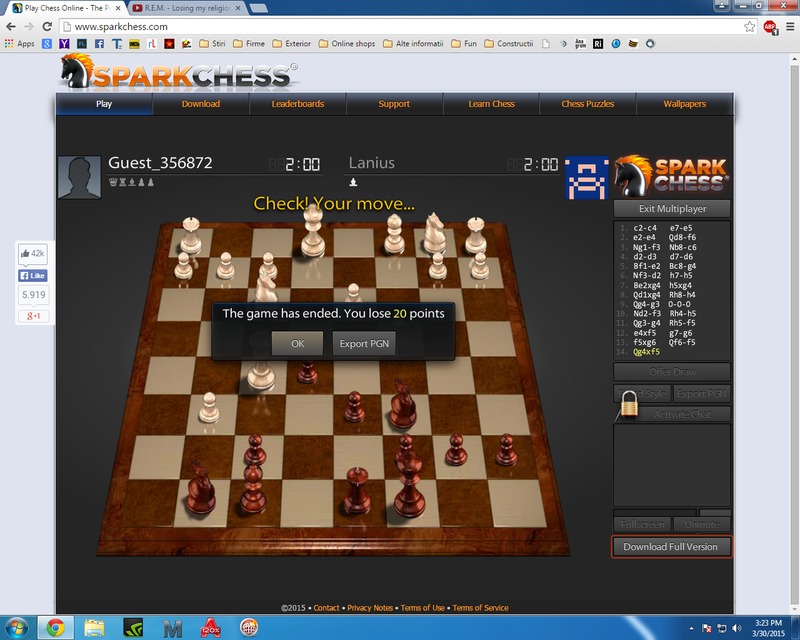Click OK in the game ended dialog
Image resolution: width=800 pixels, height=640 pixels.
coord(297,343)
